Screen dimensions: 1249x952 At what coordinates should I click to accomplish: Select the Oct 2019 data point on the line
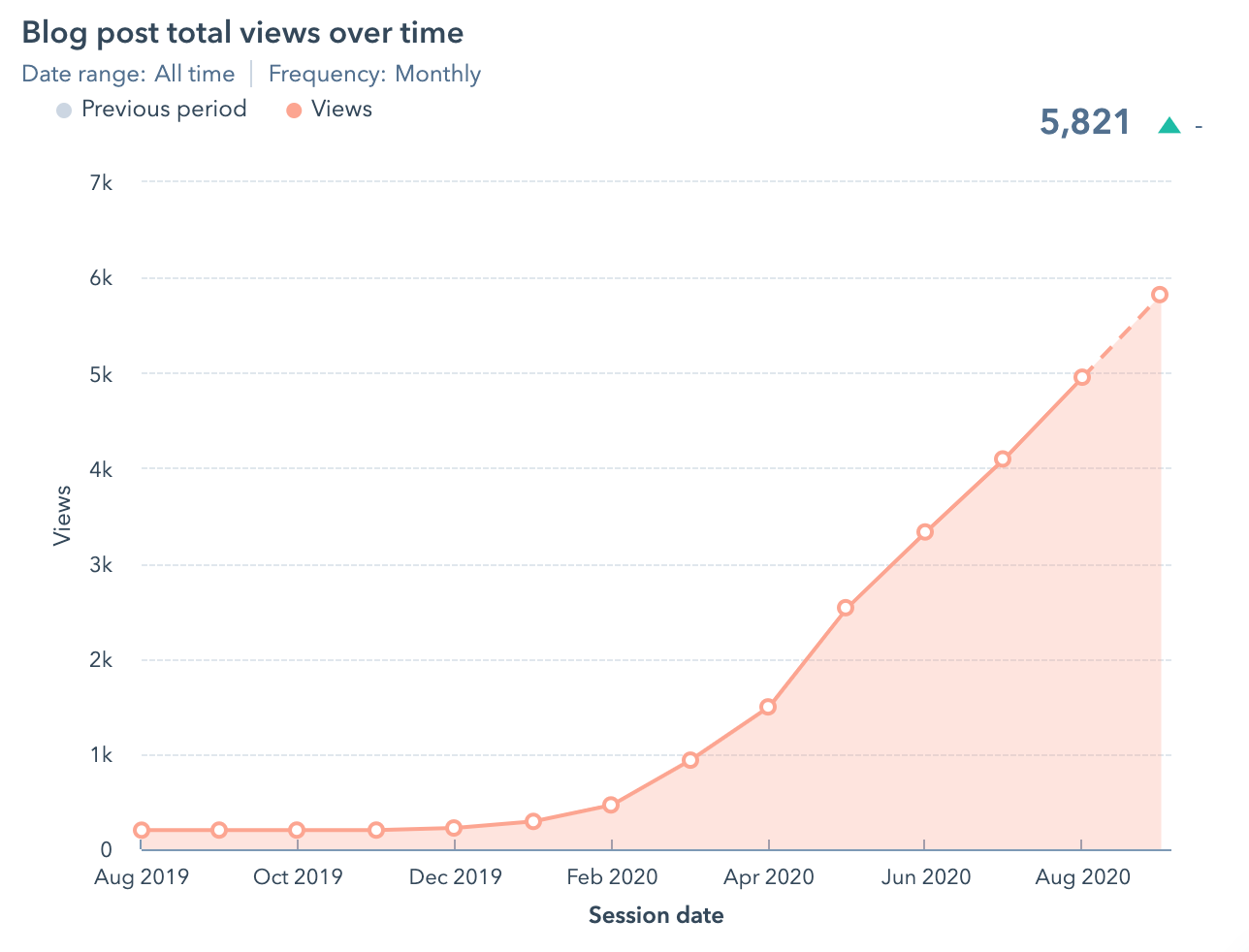pyautogui.click(x=297, y=830)
